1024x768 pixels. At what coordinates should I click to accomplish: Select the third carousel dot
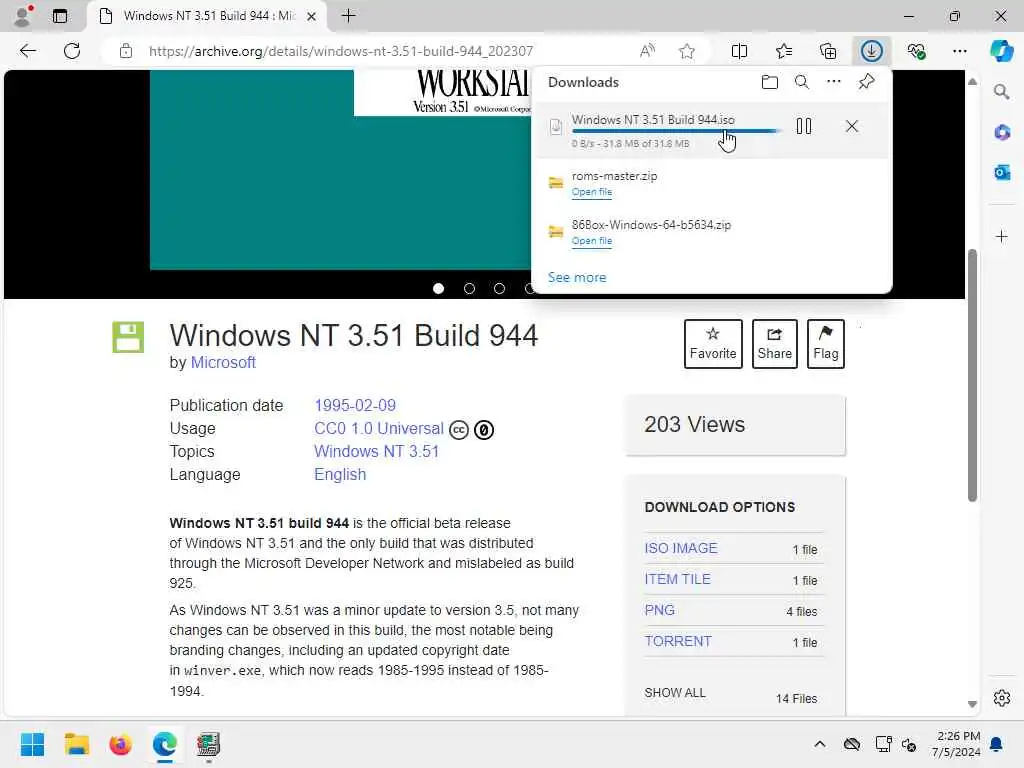(499, 289)
